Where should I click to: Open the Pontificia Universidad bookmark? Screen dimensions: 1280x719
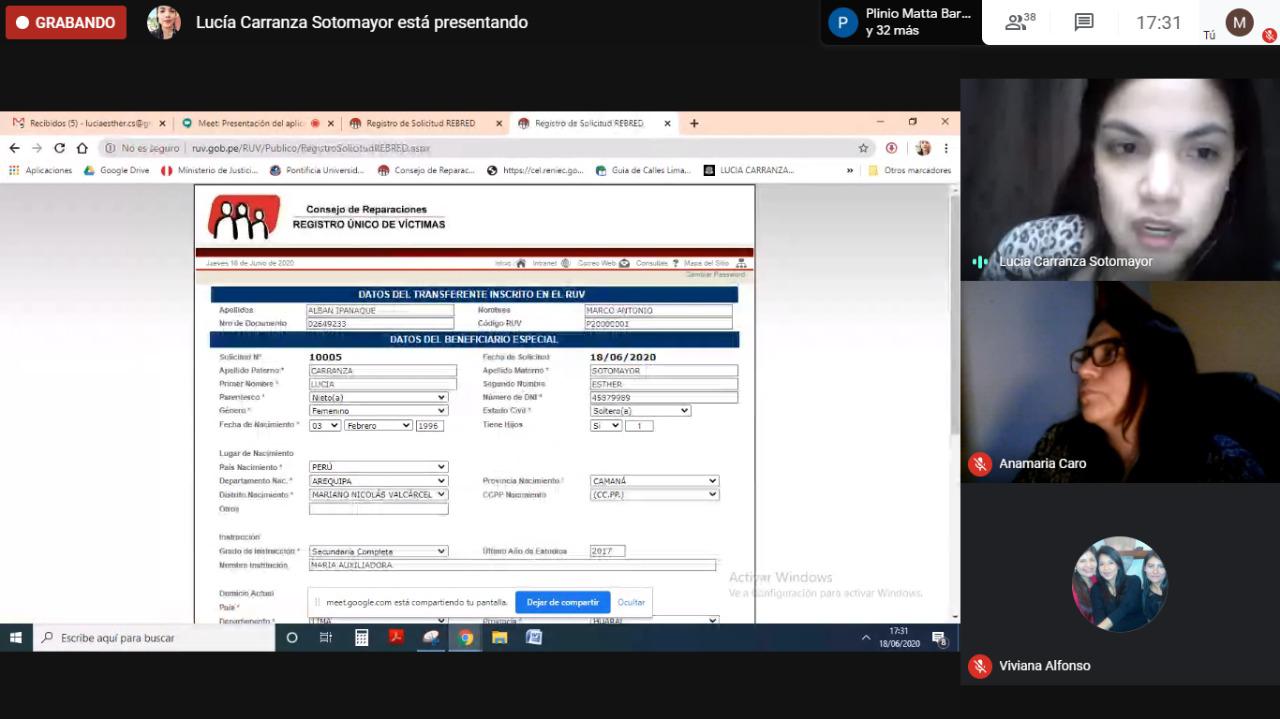tap(318, 170)
